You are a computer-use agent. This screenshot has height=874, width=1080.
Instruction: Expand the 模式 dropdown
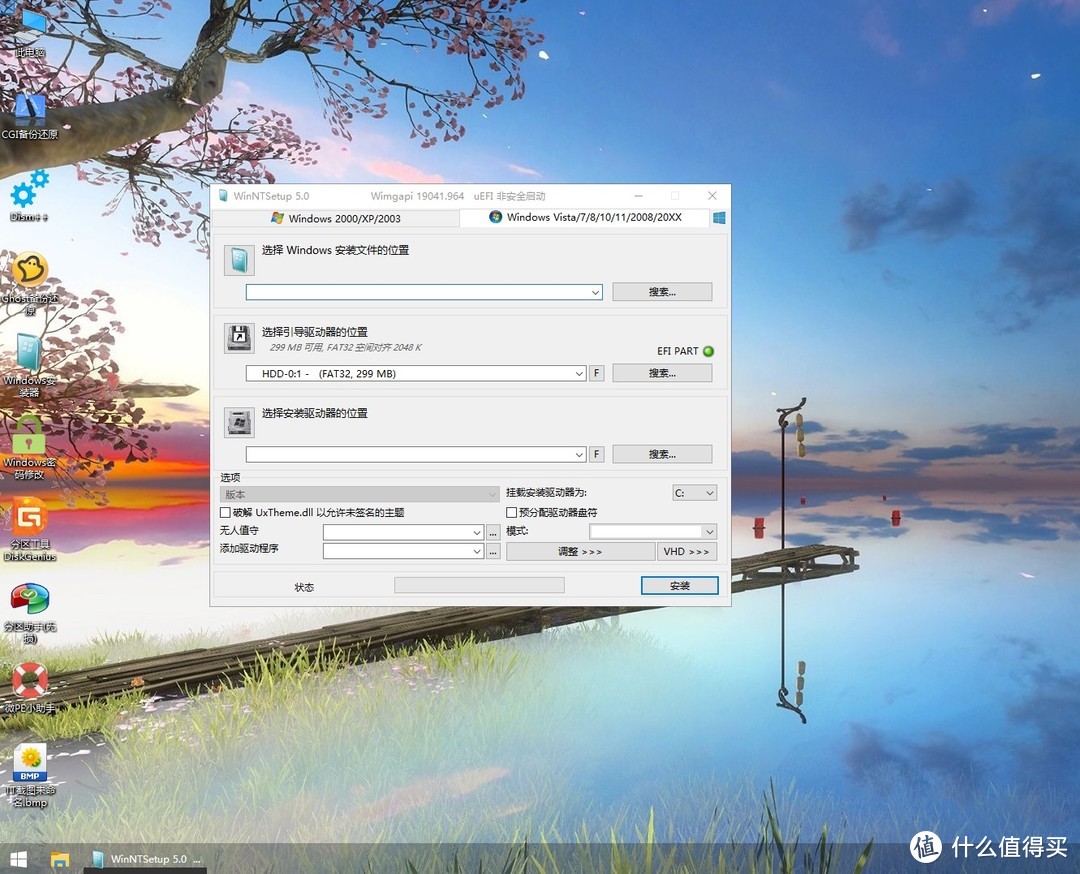tap(709, 532)
